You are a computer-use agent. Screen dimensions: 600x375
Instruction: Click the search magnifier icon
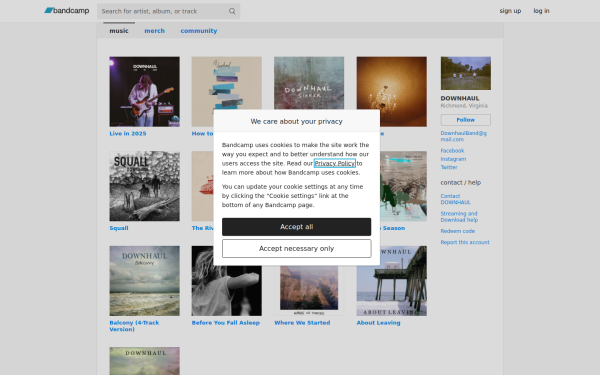[x=232, y=11]
